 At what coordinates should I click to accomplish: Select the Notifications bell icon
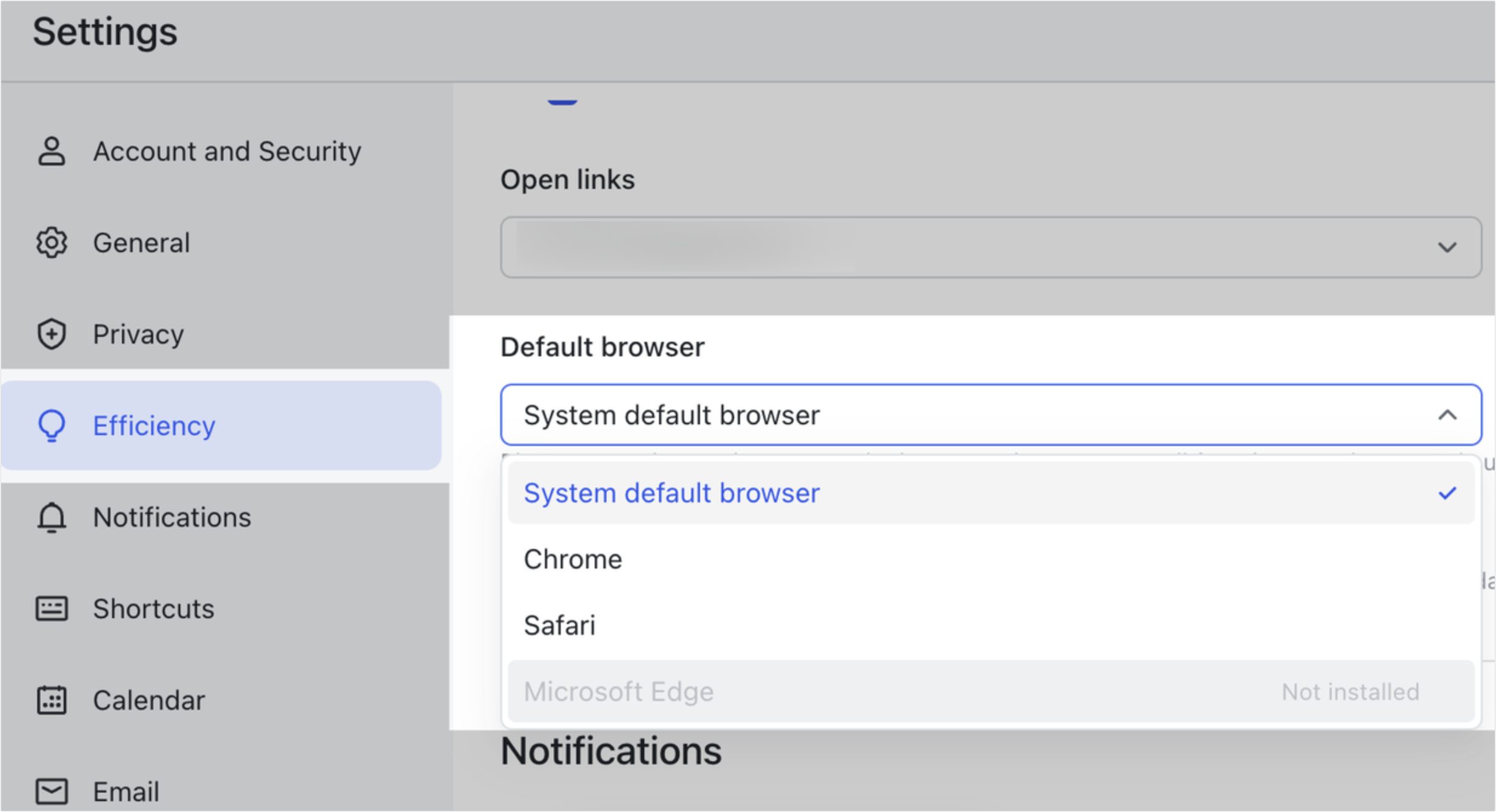52,517
